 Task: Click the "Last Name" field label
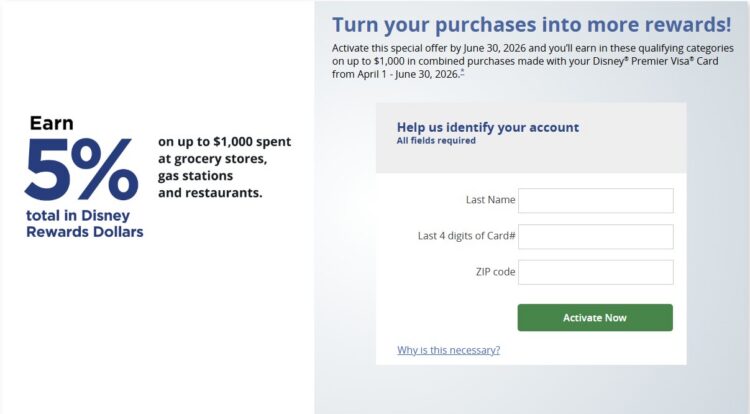[x=490, y=200]
